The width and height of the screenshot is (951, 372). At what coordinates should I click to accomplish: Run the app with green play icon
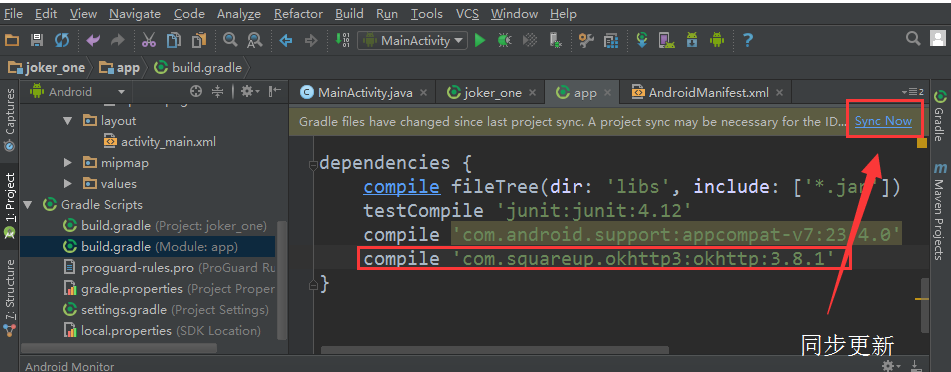click(x=480, y=40)
